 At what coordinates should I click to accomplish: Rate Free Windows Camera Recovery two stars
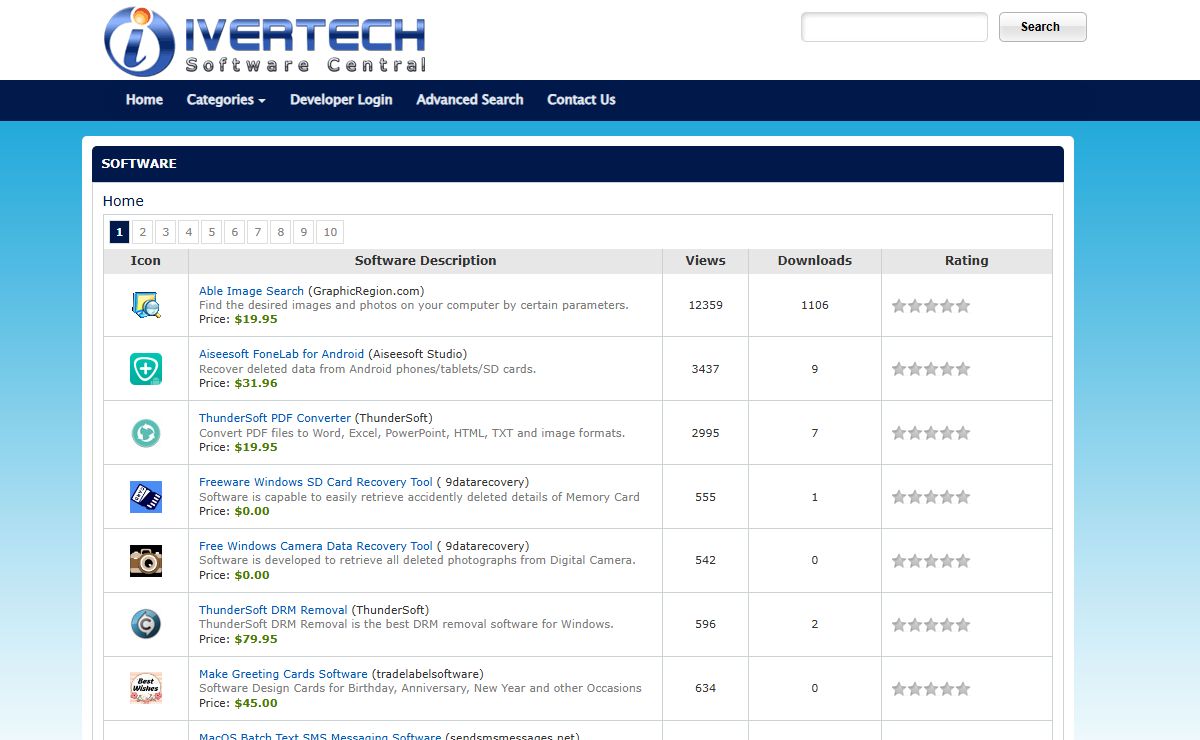coord(915,561)
